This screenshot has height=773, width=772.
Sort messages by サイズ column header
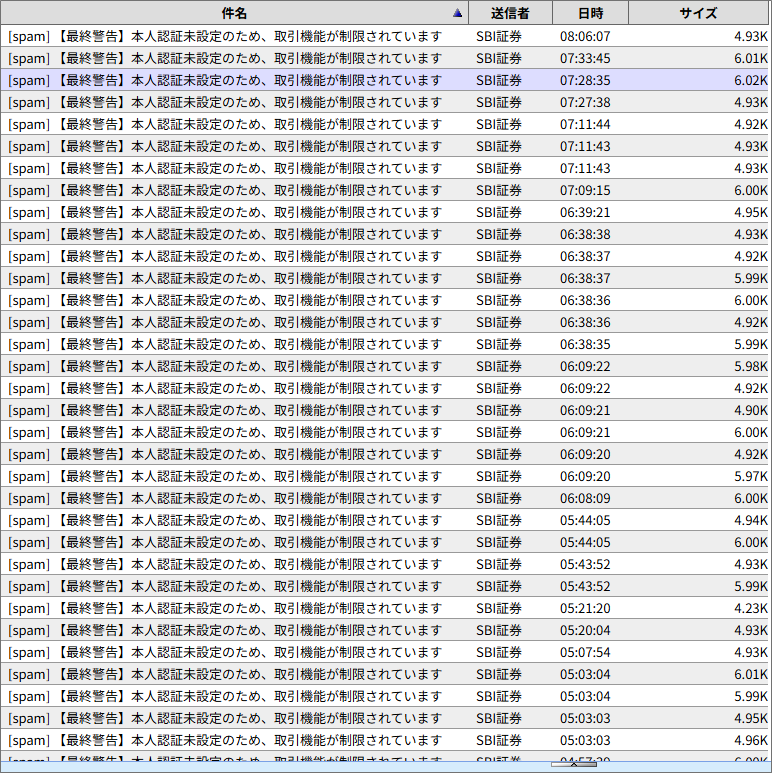(699, 13)
